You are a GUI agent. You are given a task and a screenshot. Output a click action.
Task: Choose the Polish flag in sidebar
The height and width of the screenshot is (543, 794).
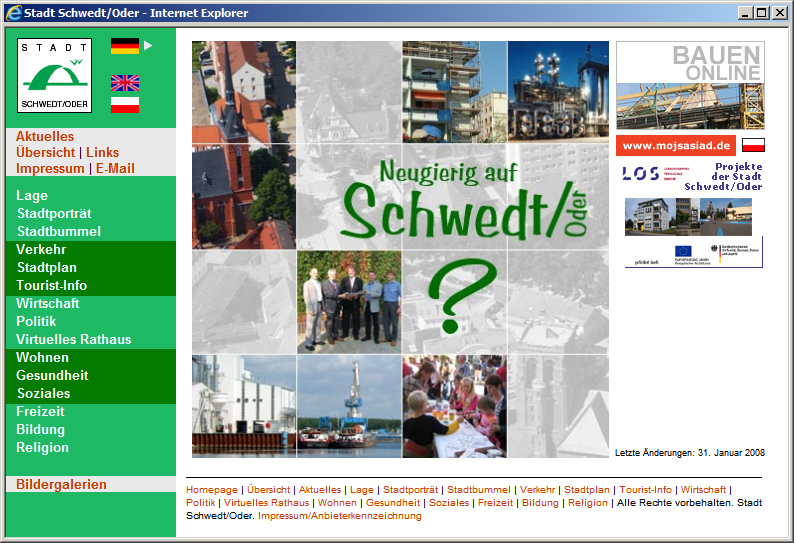tap(125, 104)
